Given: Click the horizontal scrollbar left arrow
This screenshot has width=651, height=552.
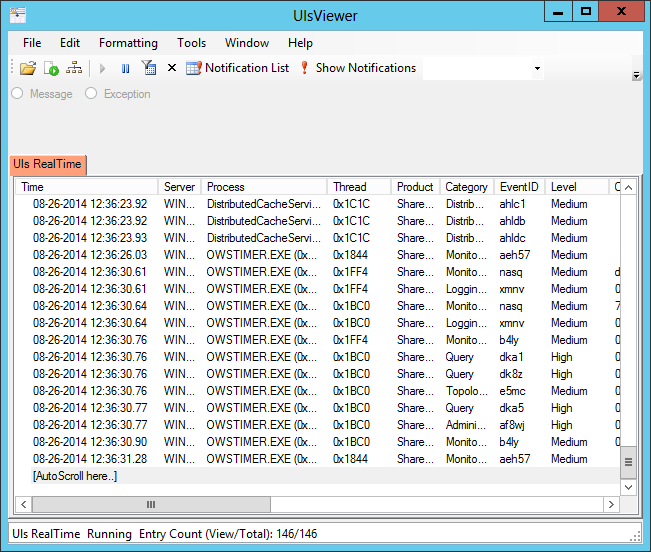Looking at the screenshot, I should tap(24, 504).
